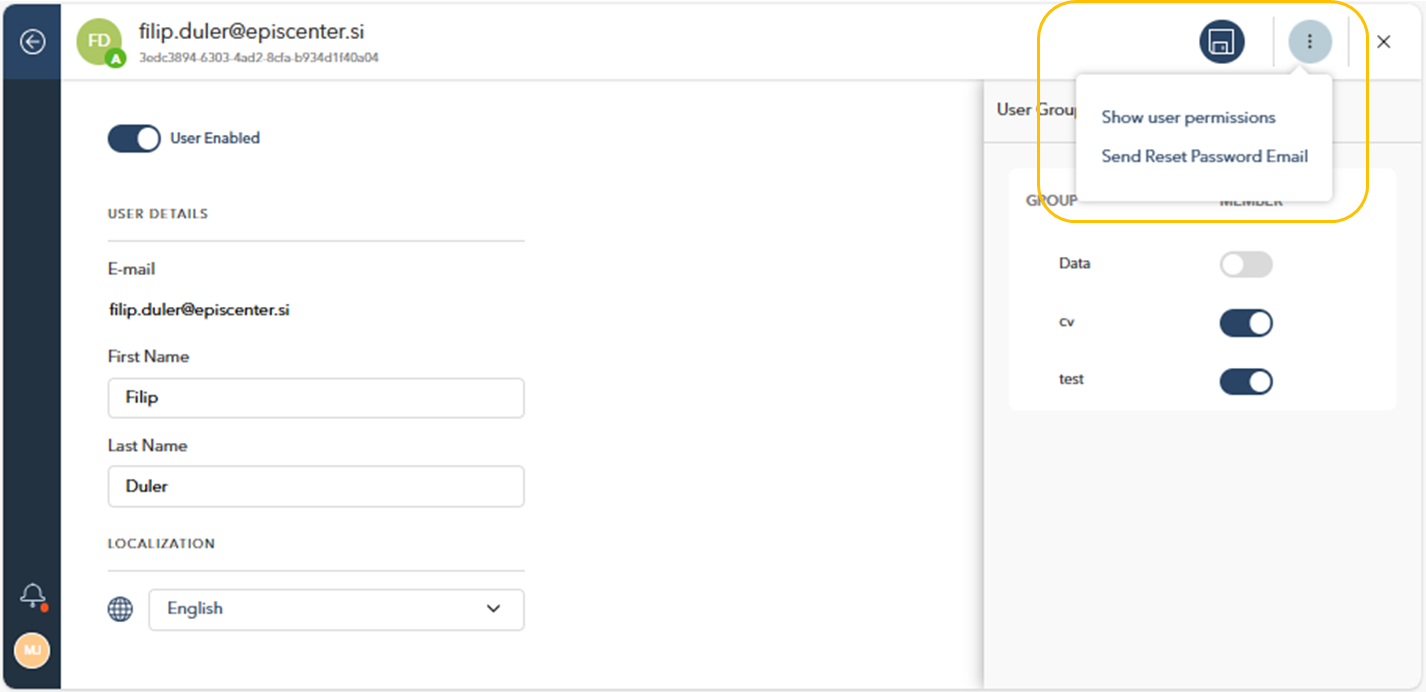Click the GROUP column header
The height and width of the screenshot is (692, 1426).
point(1051,201)
